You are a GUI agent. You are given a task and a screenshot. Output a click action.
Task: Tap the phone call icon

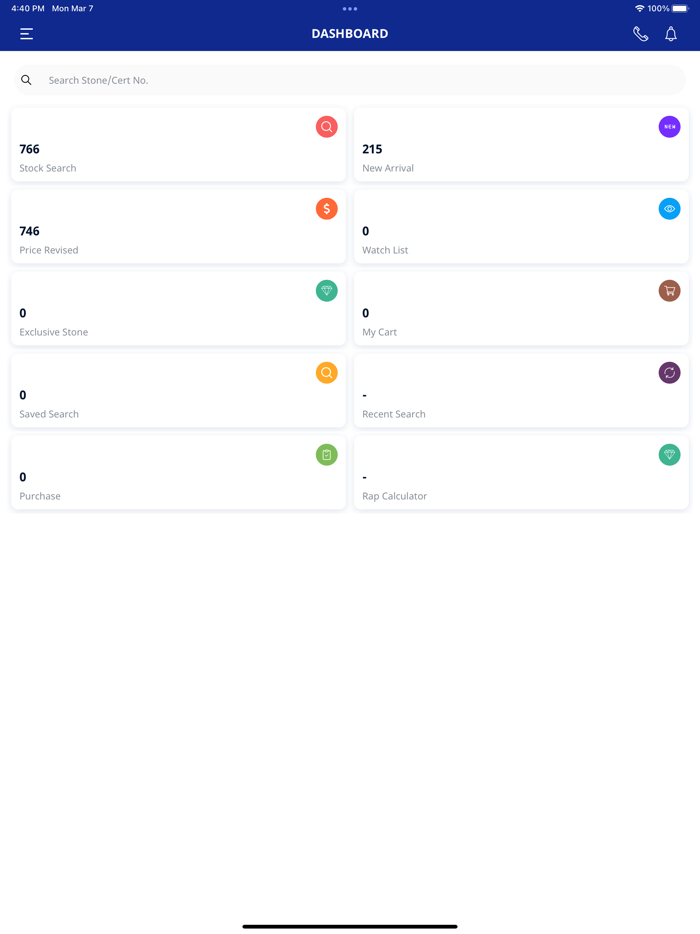pos(641,34)
